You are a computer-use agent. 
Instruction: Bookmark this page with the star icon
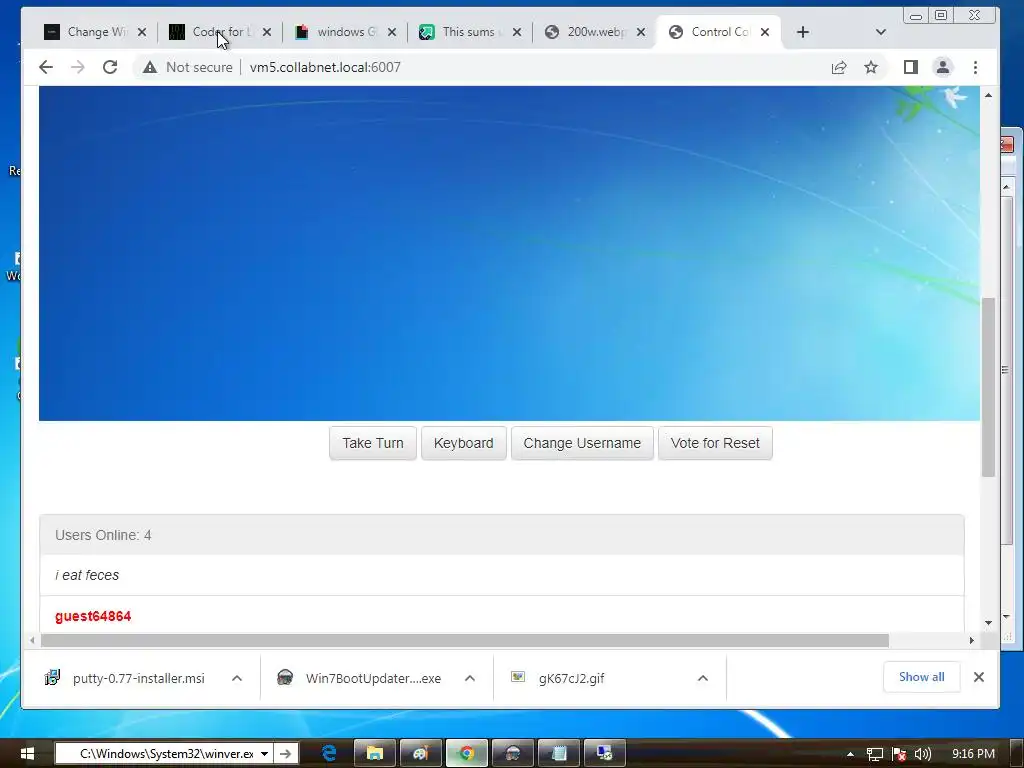coord(871,67)
